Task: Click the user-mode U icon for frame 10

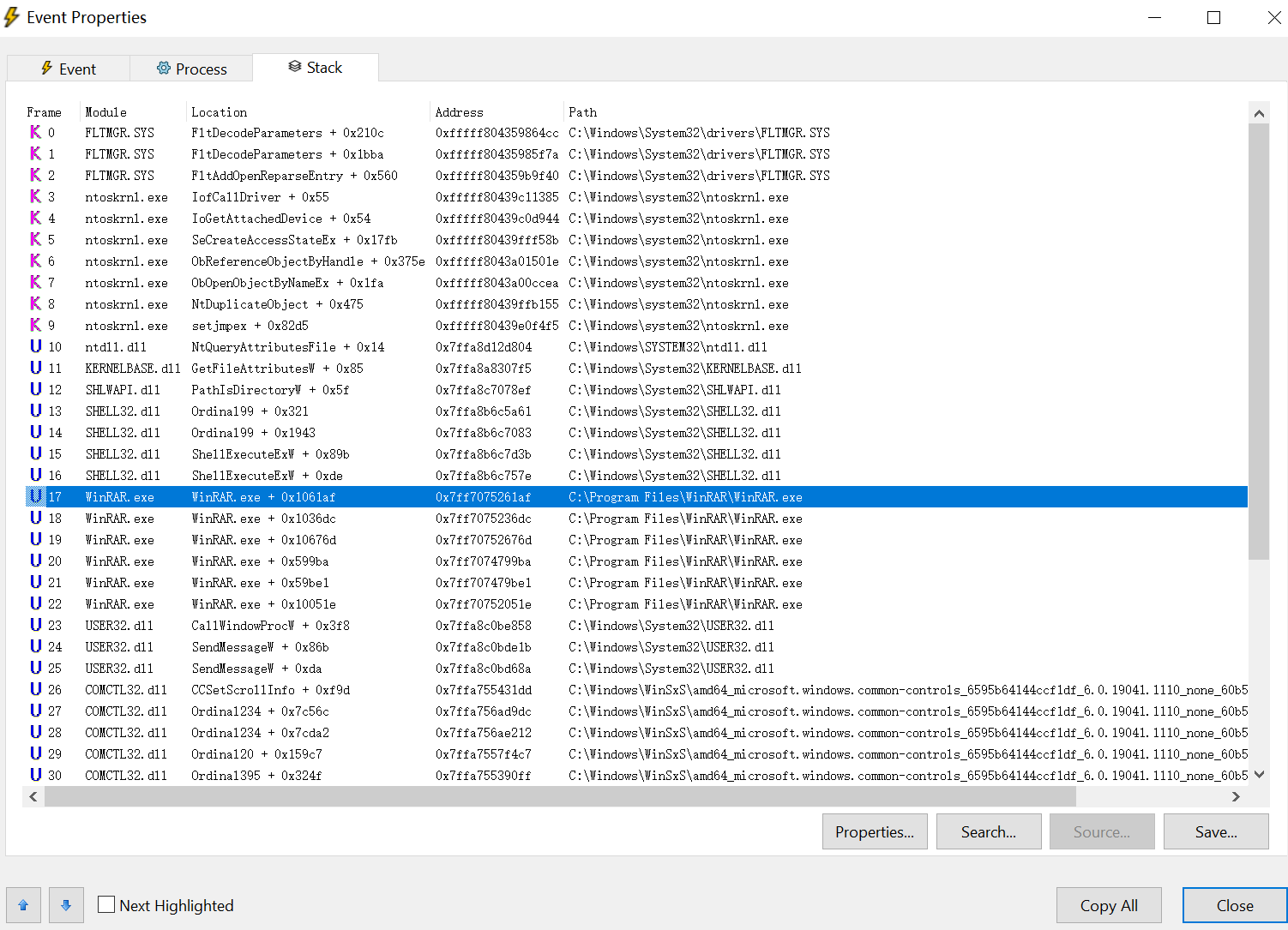Action: pyautogui.click(x=35, y=346)
